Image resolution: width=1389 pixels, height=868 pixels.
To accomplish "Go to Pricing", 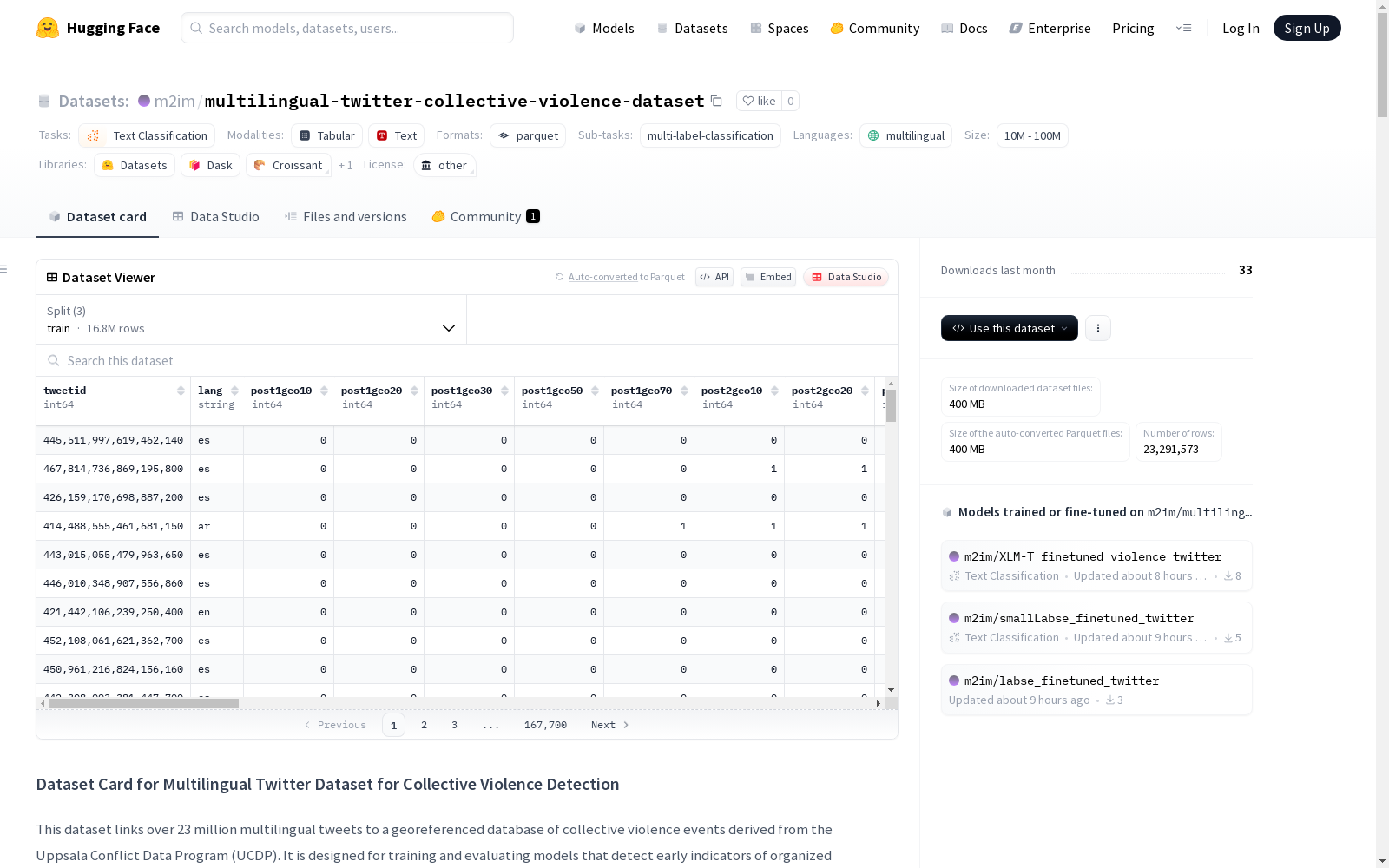I will [x=1133, y=28].
